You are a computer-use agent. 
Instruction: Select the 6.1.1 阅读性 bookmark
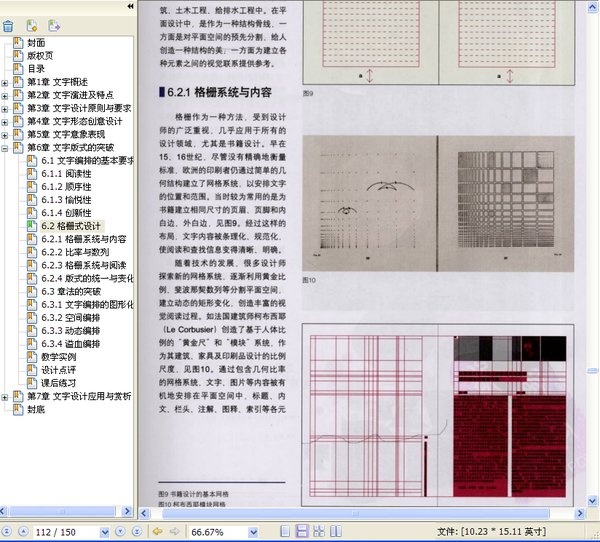coord(66,174)
